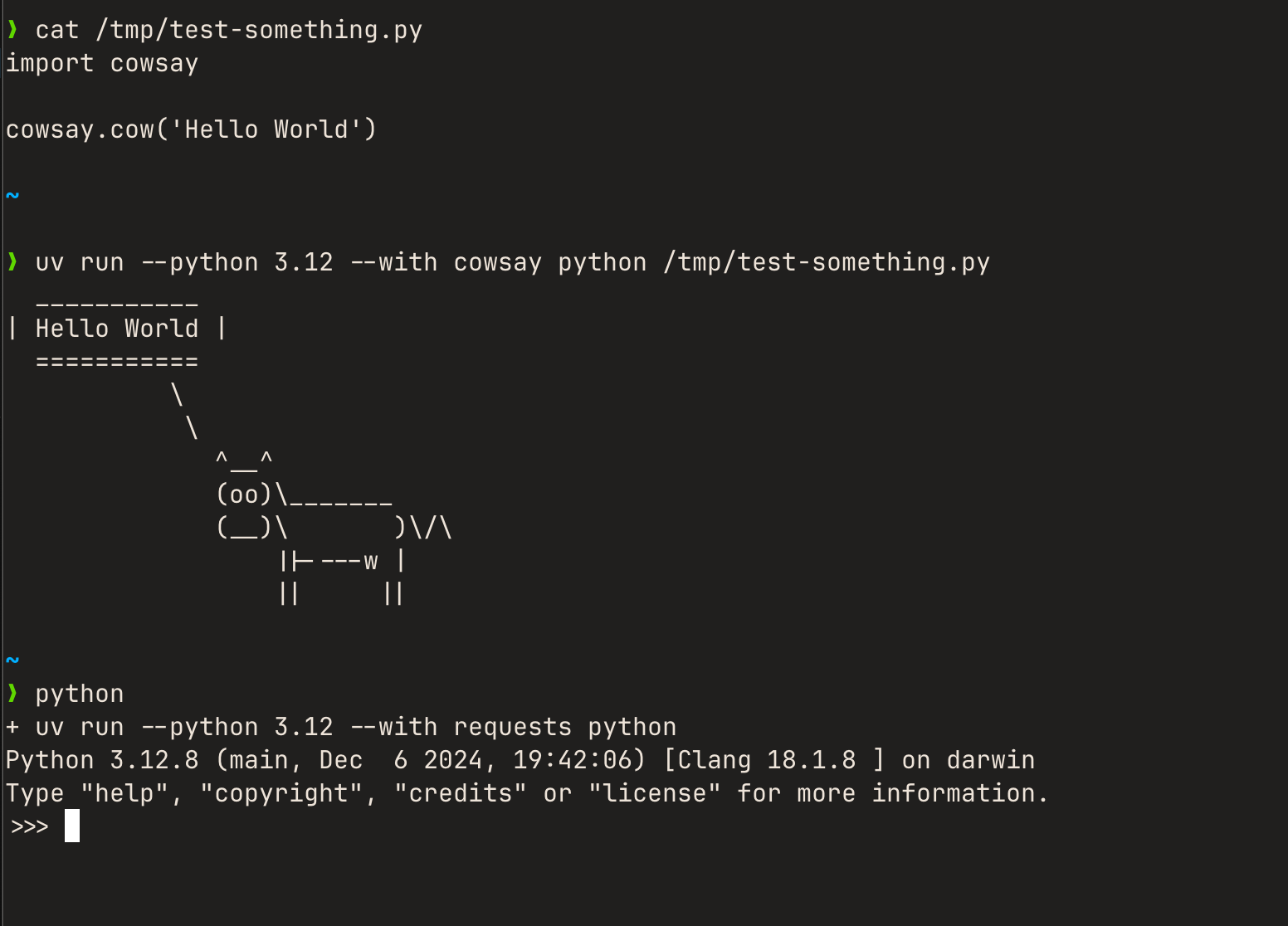Click the >>> Python REPL prompt
The width and height of the screenshot is (1288, 926).
coord(30,826)
